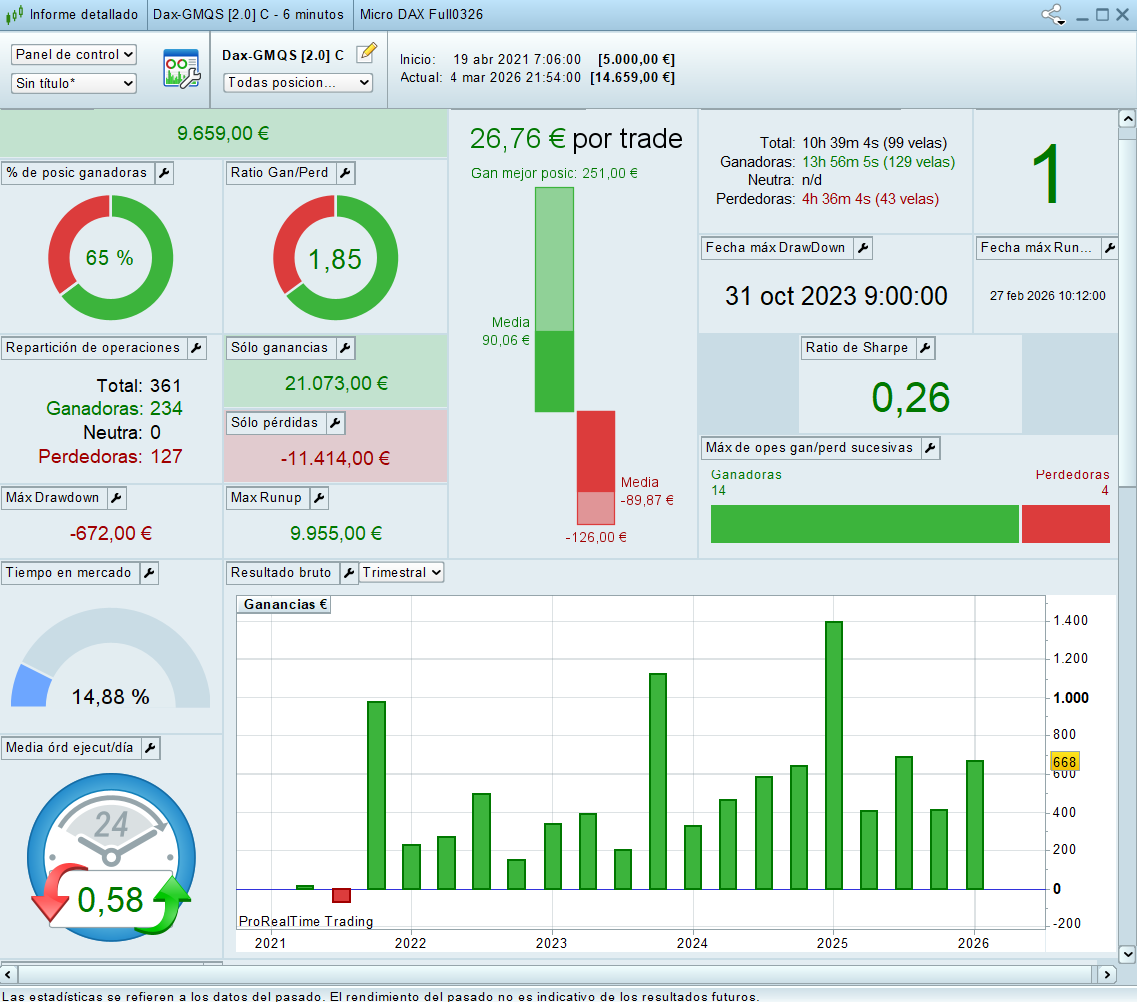The height and width of the screenshot is (1002, 1137).
Task: Change the Trimestral period dropdown
Action: (401, 573)
